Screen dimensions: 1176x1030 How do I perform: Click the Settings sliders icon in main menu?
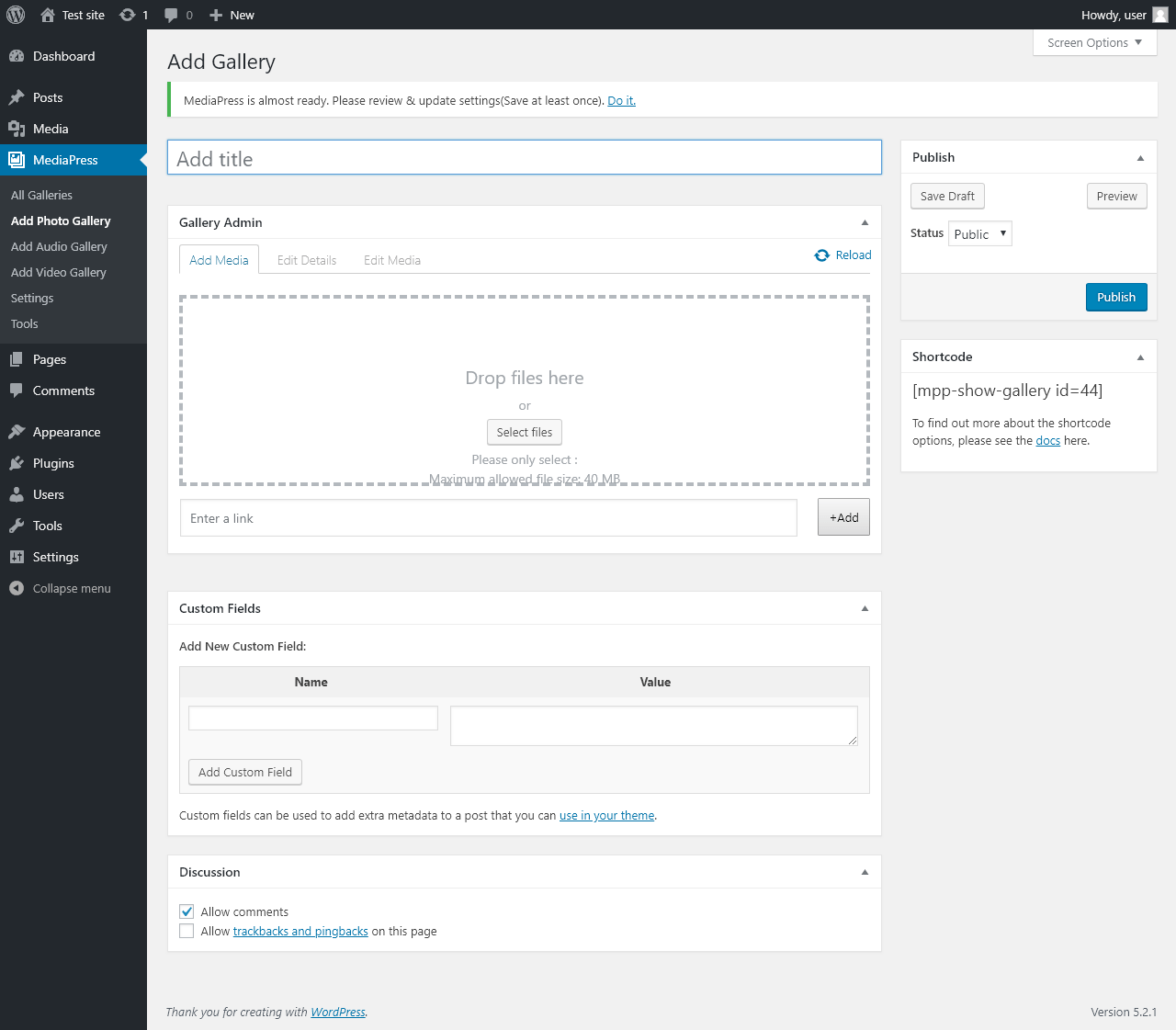click(x=17, y=557)
